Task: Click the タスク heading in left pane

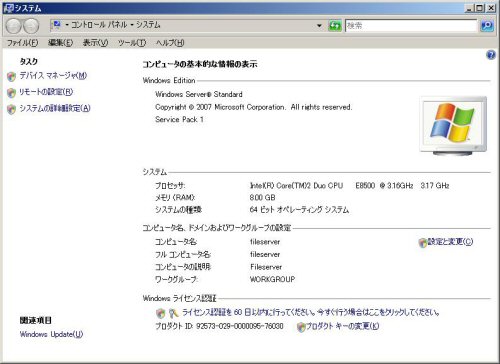Action: click(29, 61)
